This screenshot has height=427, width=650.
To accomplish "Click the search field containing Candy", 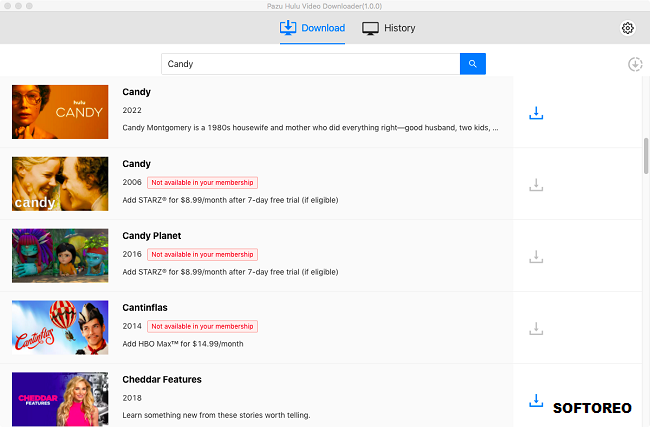I will (310, 64).
